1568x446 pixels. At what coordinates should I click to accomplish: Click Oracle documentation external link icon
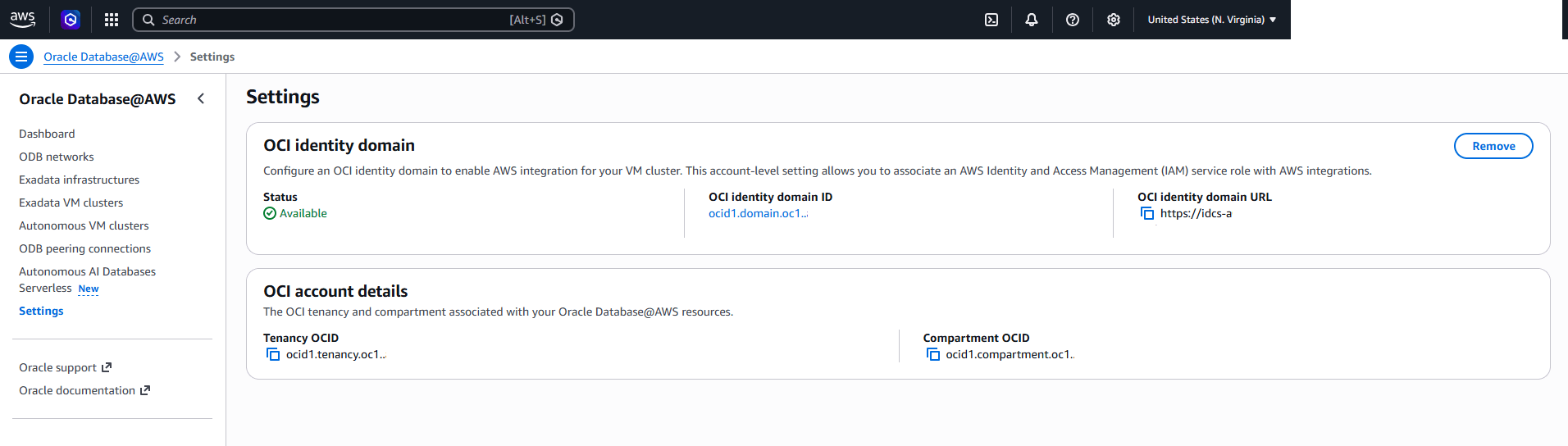tap(145, 390)
